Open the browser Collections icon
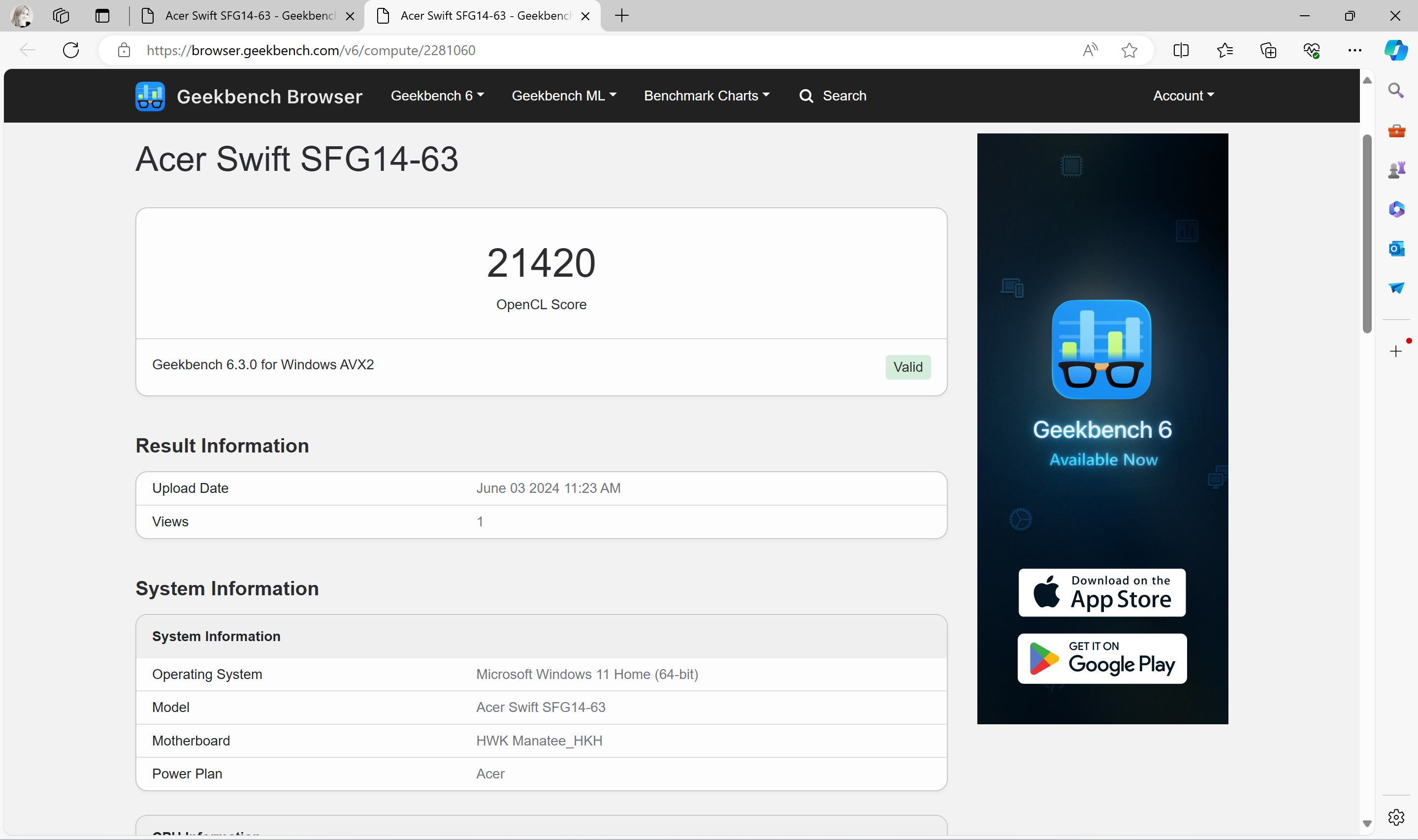Screen dimensions: 1418x840 pyautogui.click(x=1268, y=50)
